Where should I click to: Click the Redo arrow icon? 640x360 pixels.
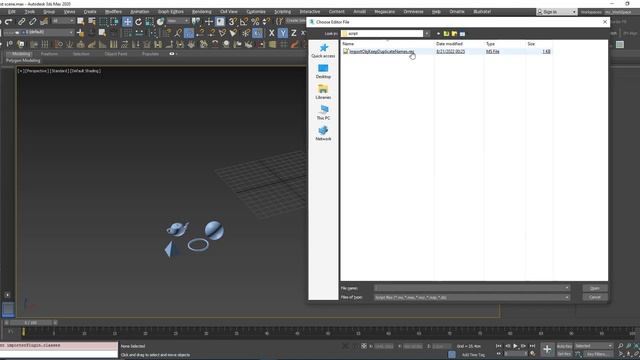click(9, 22)
